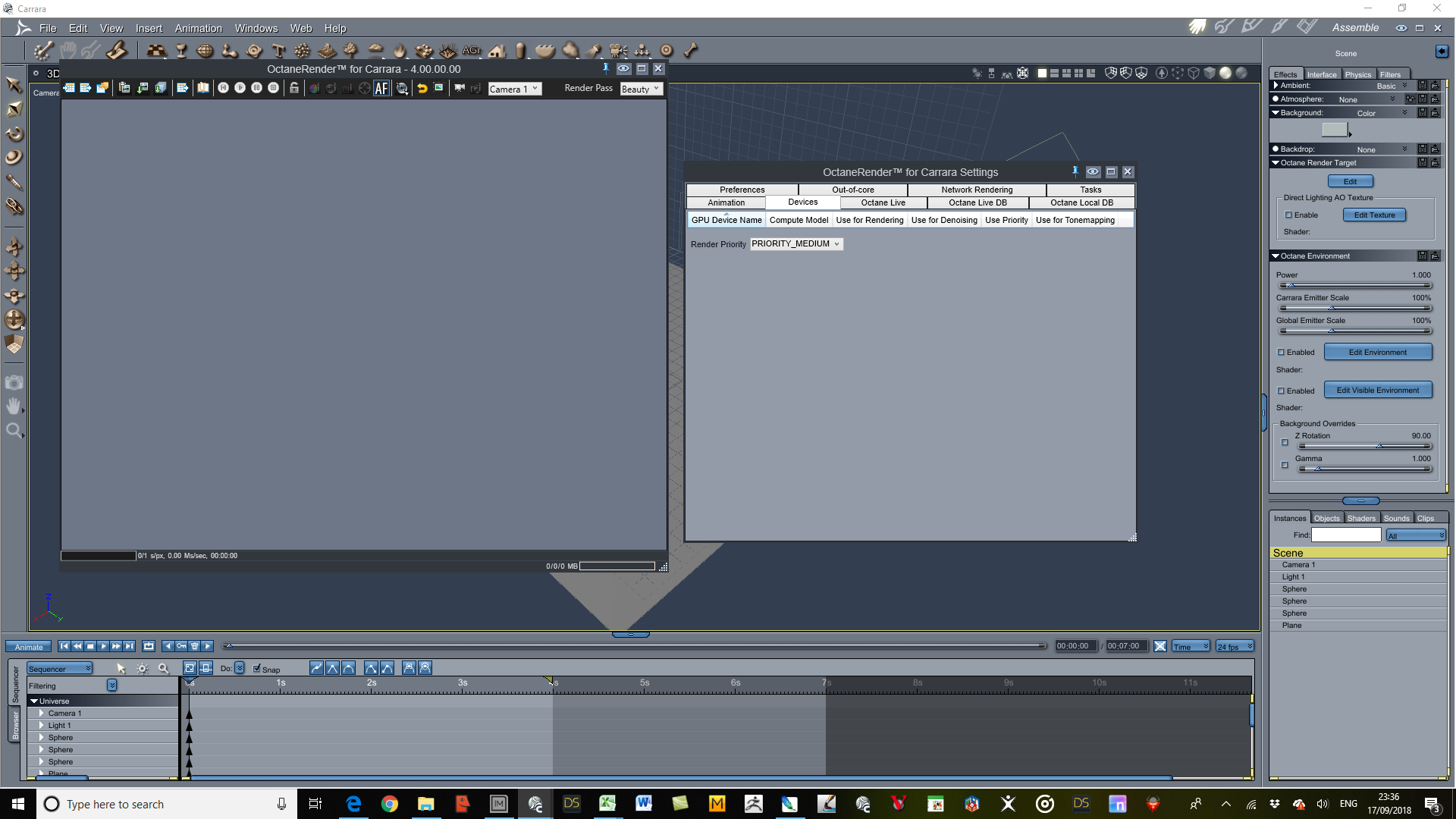1456x819 pixels.
Task: Open the Render Priority dropdown
Action: (795, 244)
